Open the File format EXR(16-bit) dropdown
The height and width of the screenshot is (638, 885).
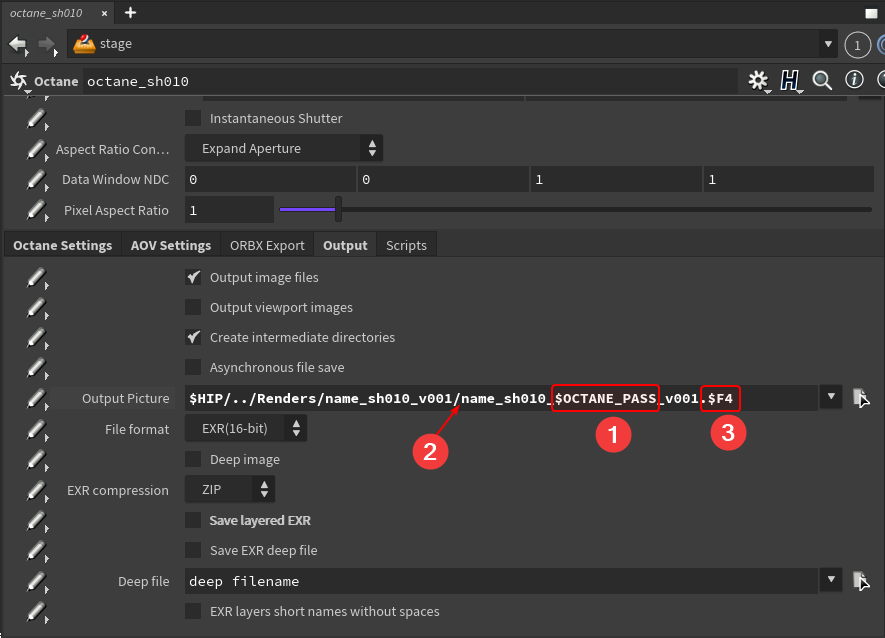[x=246, y=429]
